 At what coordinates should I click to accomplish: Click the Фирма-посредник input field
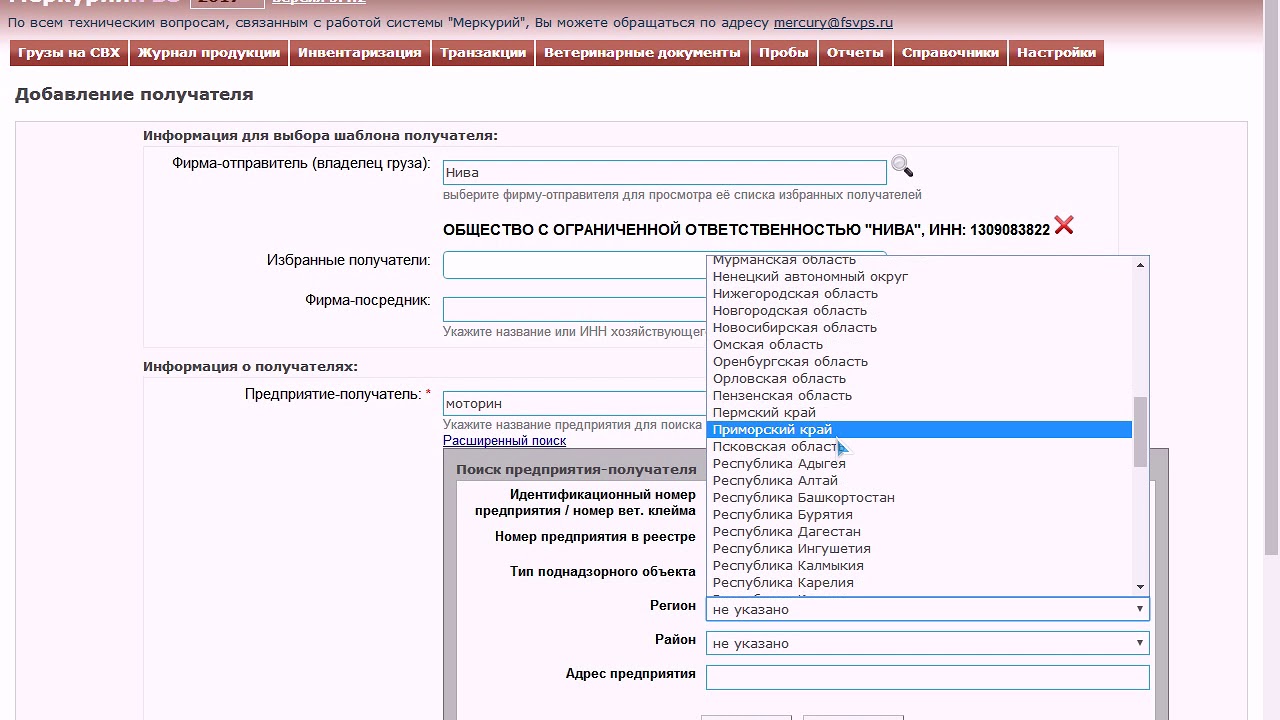[x=574, y=309]
